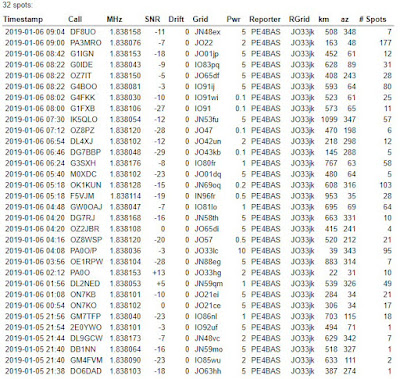Click callsign G1FXB
Screen dimensions: 400x379
coord(83,109)
